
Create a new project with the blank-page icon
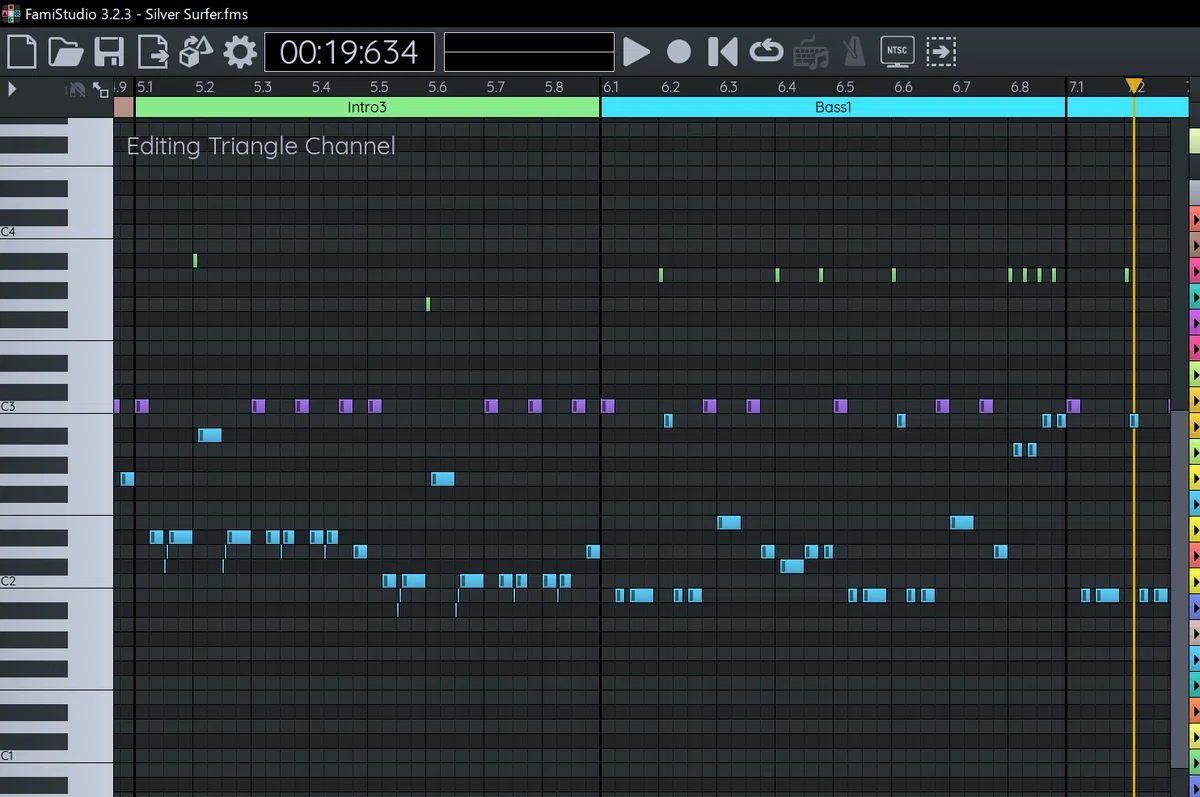coord(22,51)
